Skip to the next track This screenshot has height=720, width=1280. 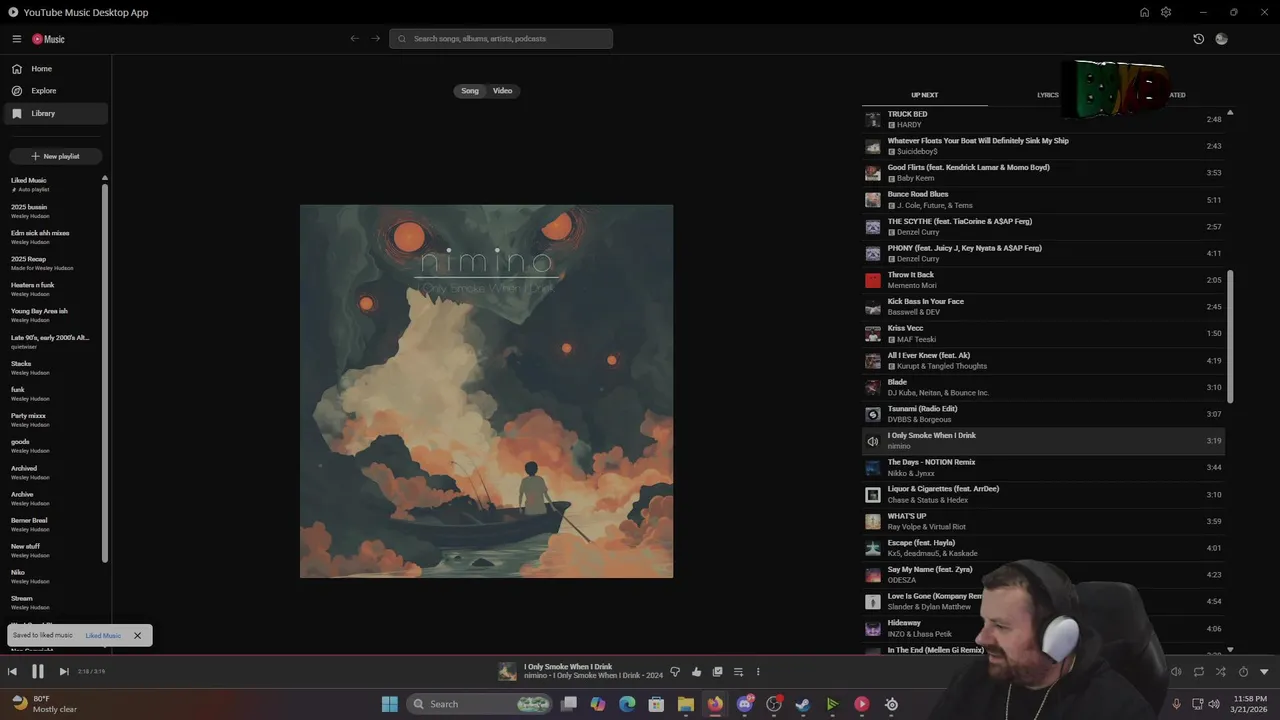(63, 672)
